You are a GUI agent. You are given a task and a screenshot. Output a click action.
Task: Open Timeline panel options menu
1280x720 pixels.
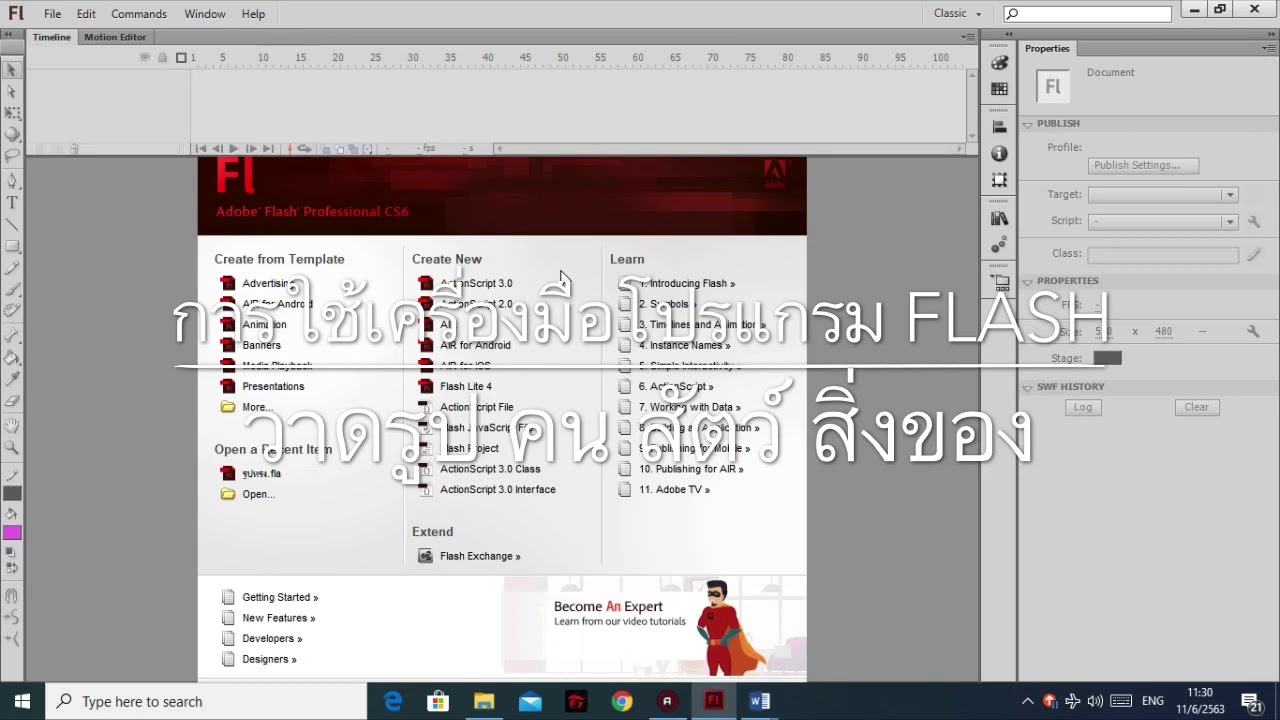(967, 37)
